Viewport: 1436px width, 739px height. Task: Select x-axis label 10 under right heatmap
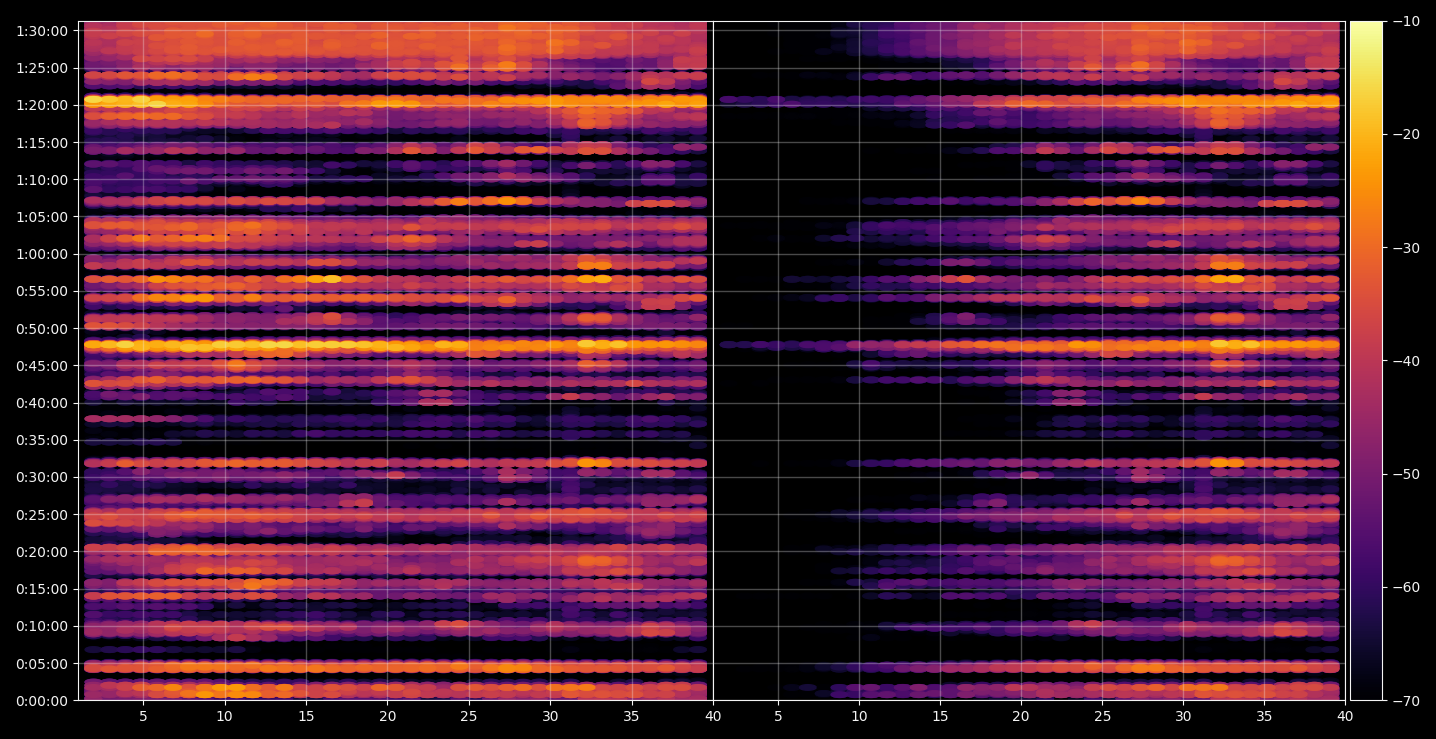[x=858, y=716]
